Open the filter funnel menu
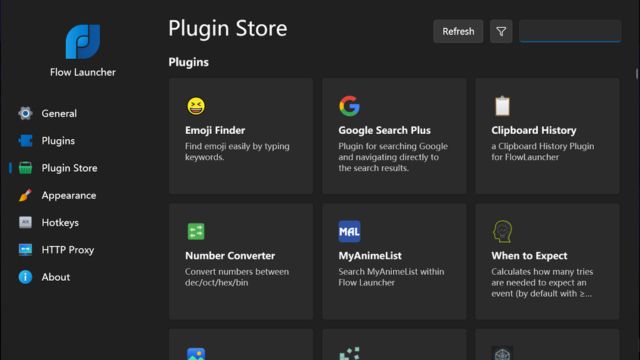This screenshot has width=640, height=360. point(501,31)
